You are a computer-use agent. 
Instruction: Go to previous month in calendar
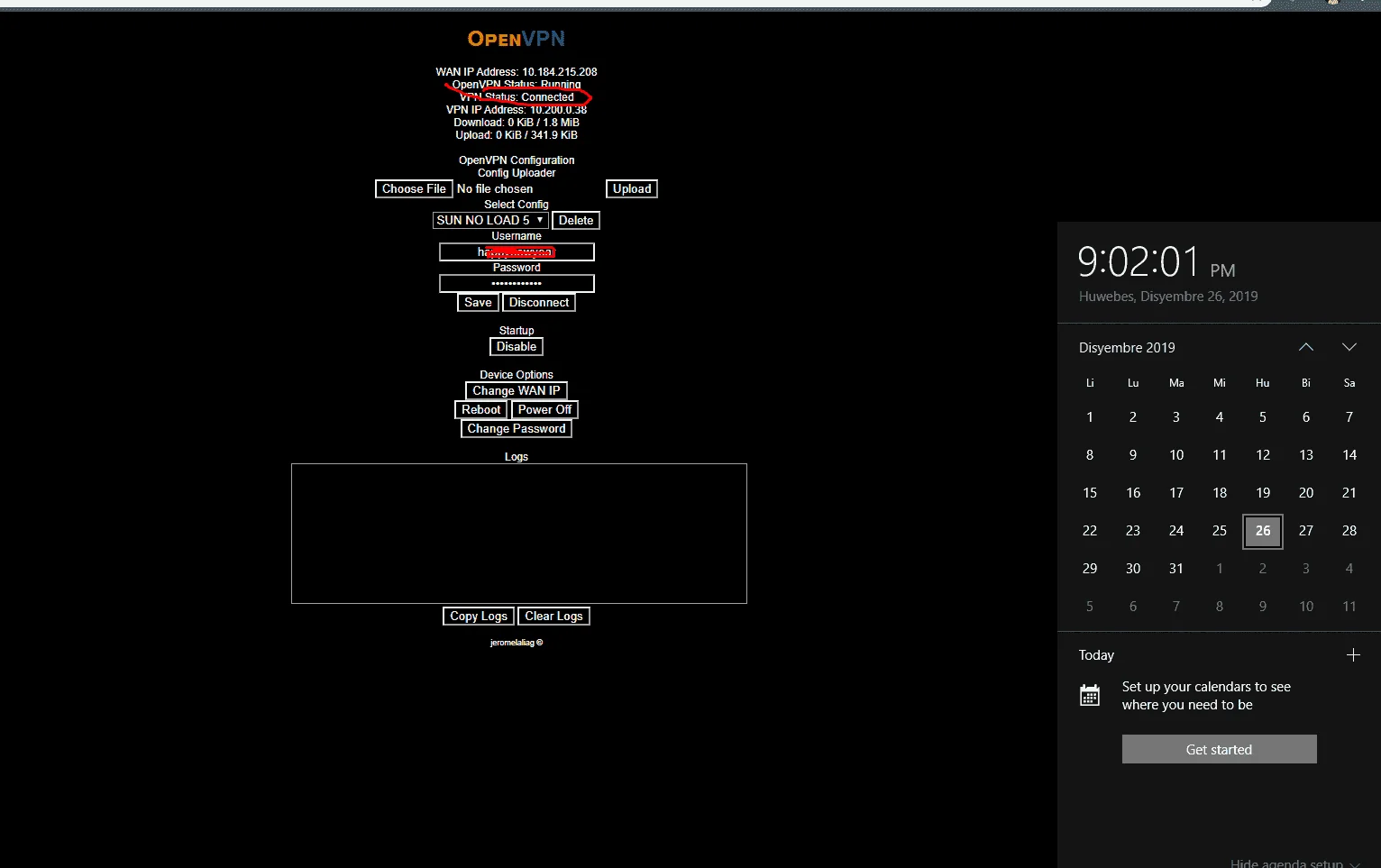tap(1306, 347)
